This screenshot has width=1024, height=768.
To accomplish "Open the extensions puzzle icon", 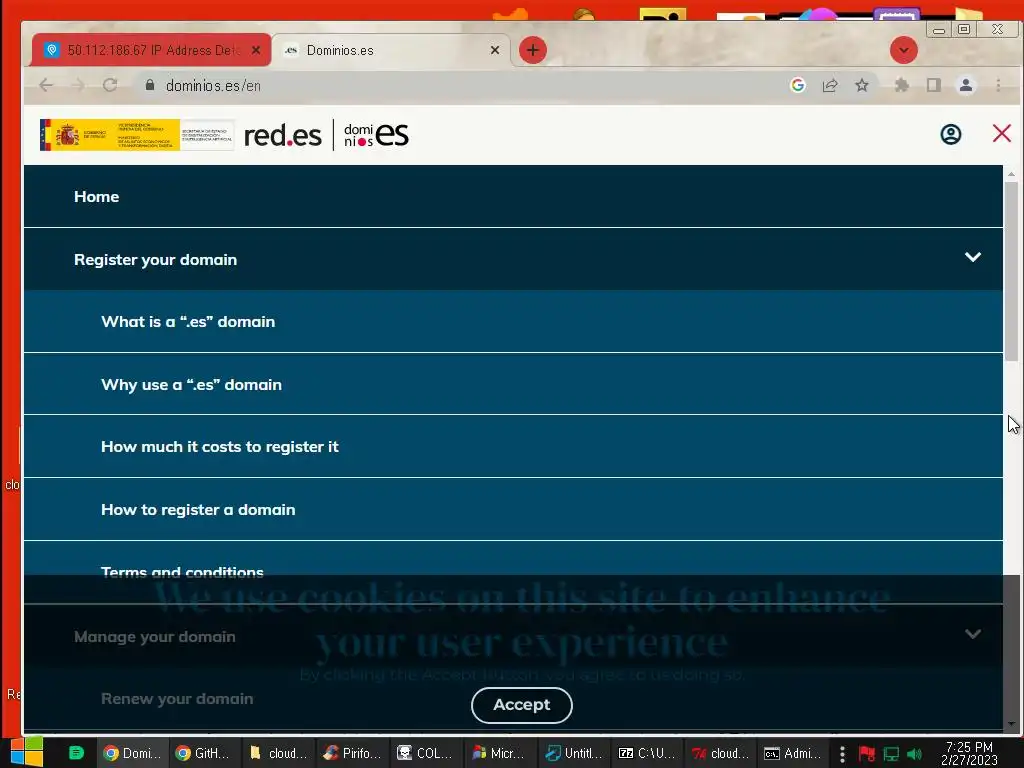I will click(902, 85).
